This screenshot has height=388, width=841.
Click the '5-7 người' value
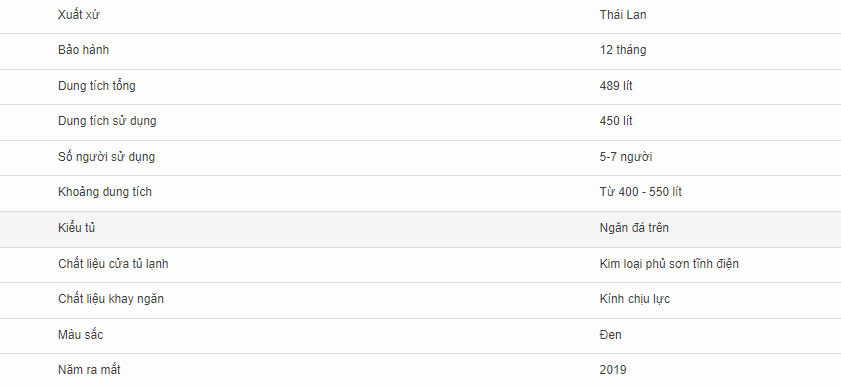pyautogui.click(x=626, y=157)
